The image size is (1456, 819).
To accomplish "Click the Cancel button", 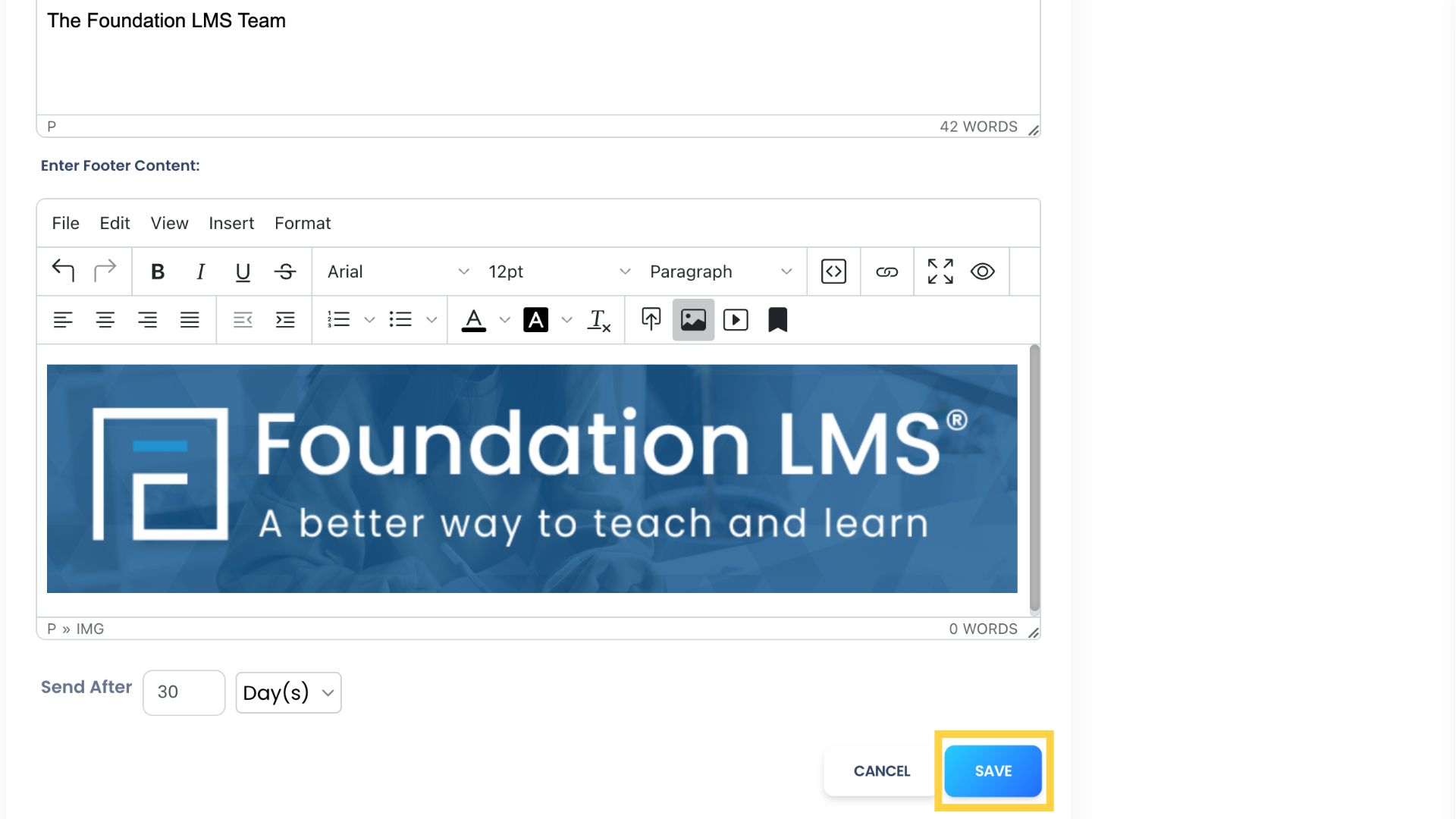I will (x=882, y=771).
